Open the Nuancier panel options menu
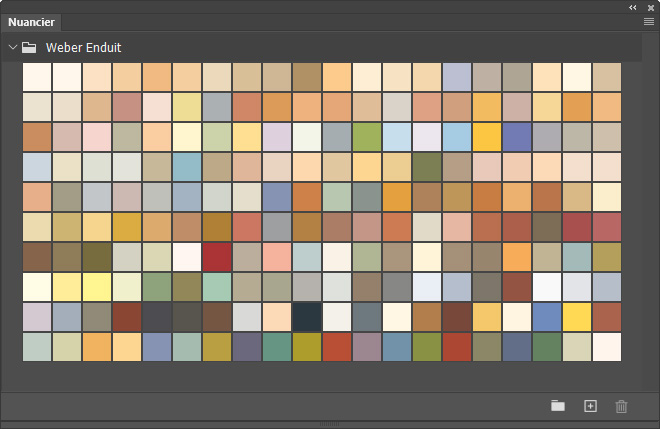 649,21
